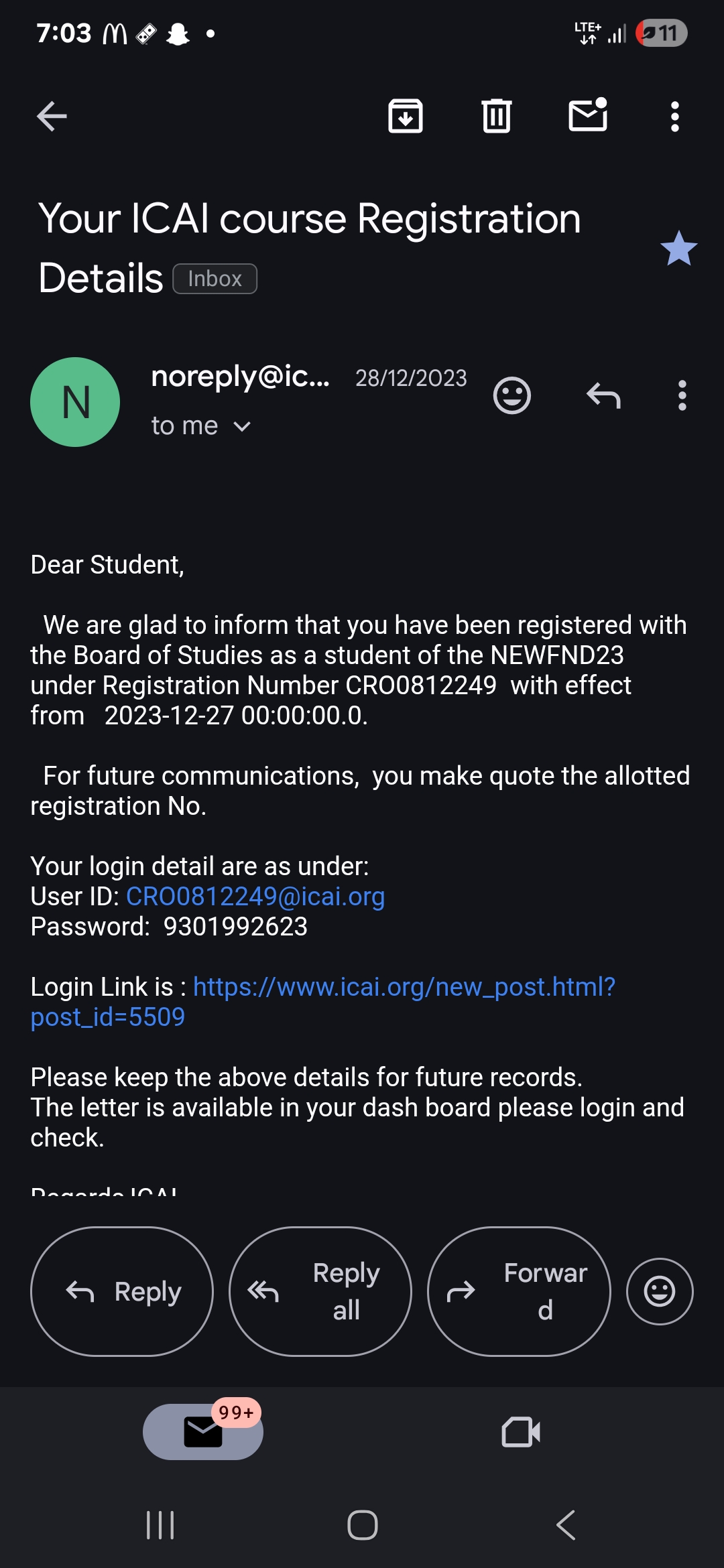Switch to the Mail tab
The width and height of the screenshot is (724, 1568).
tap(203, 1432)
